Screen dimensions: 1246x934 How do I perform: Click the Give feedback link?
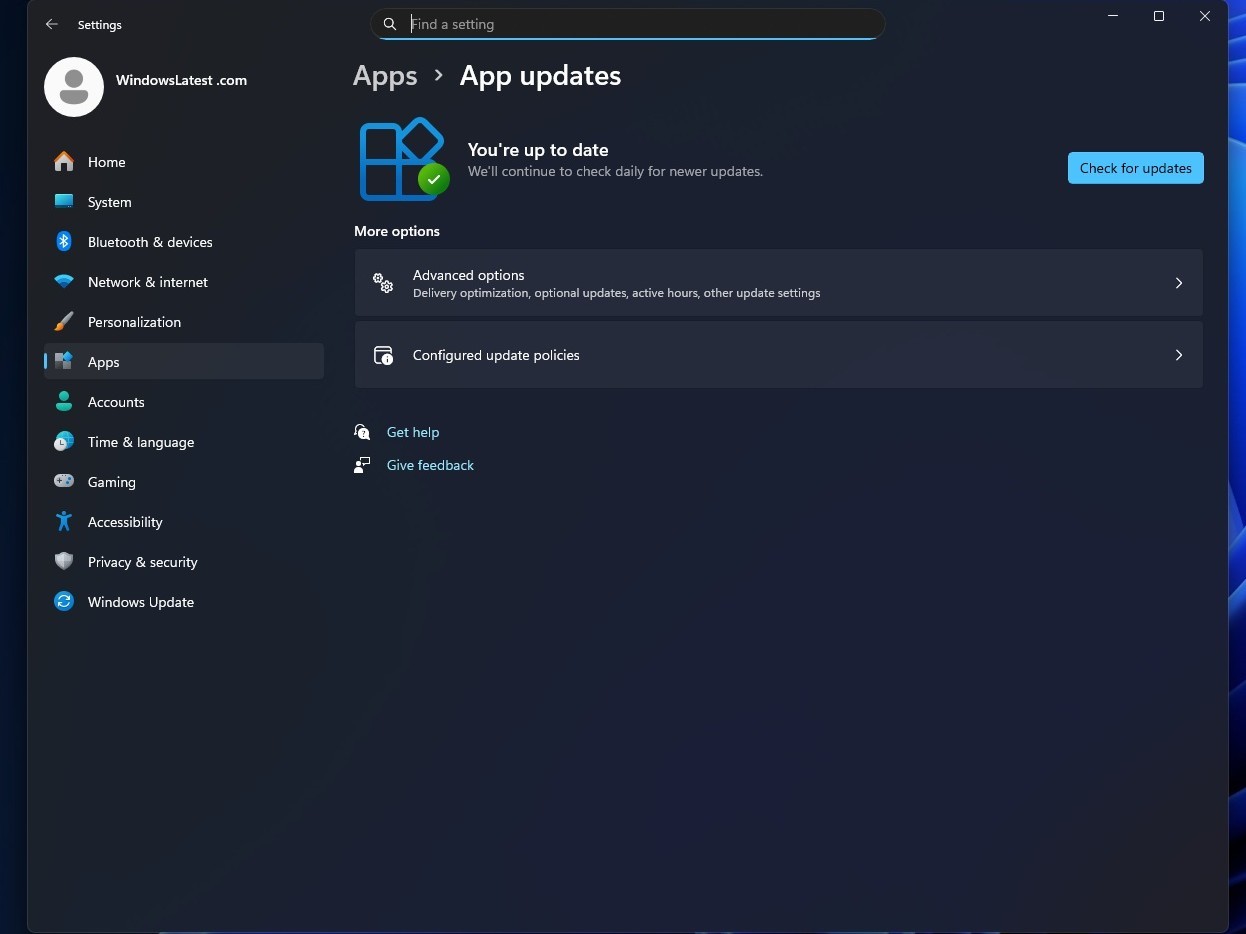click(x=430, y=465)
